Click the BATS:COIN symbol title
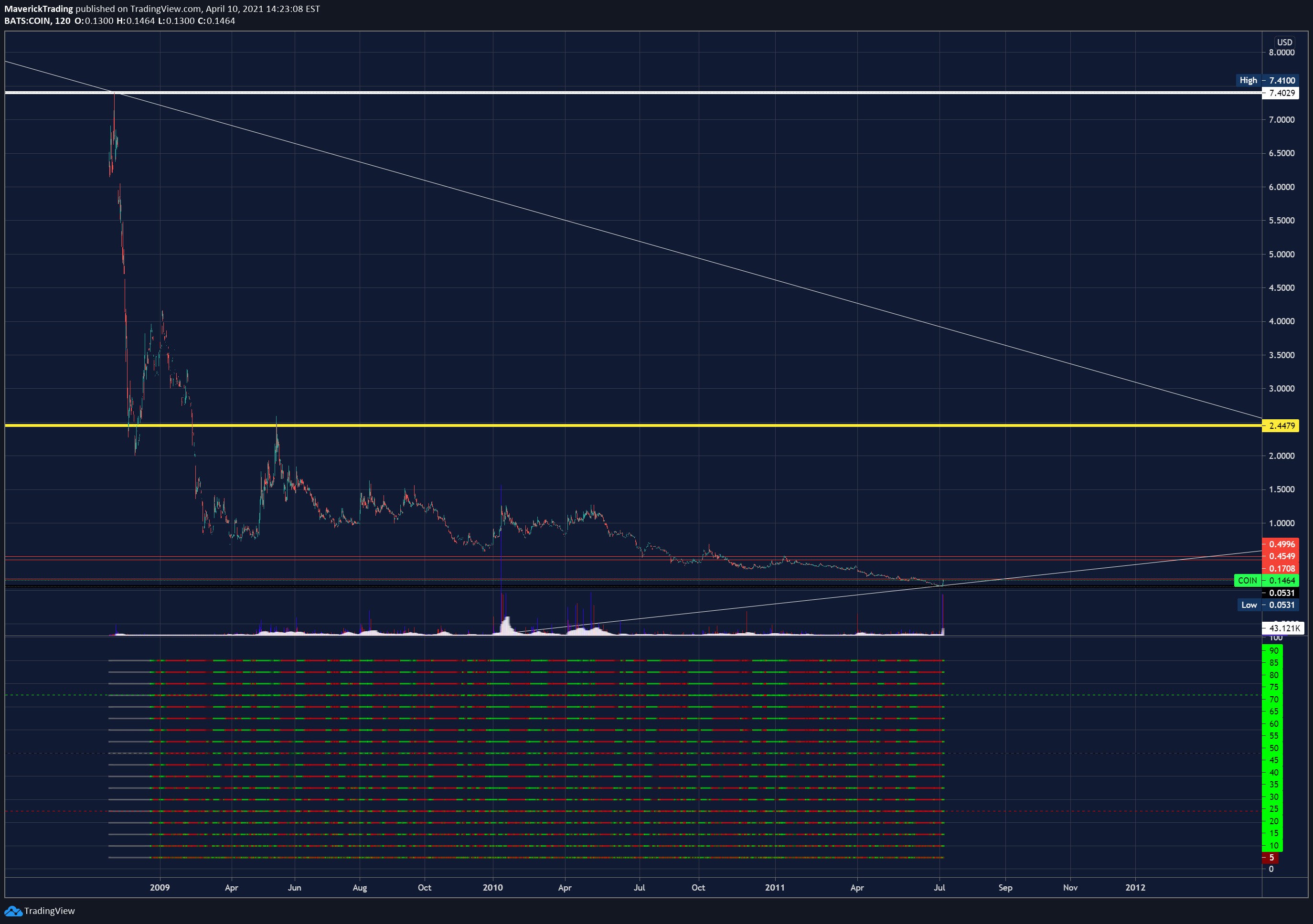Viewport: 1313px width, 924px height. 28,21
